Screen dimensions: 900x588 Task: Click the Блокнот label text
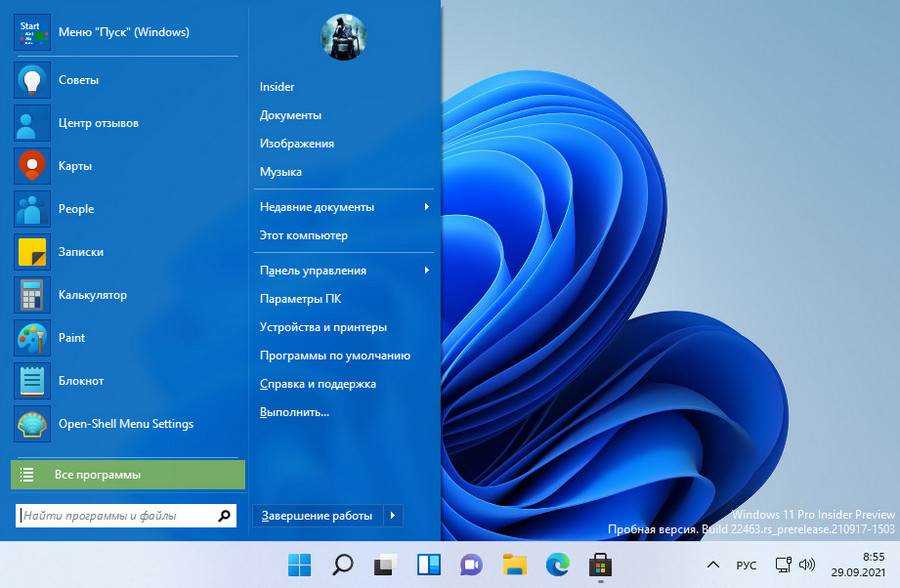81,381
